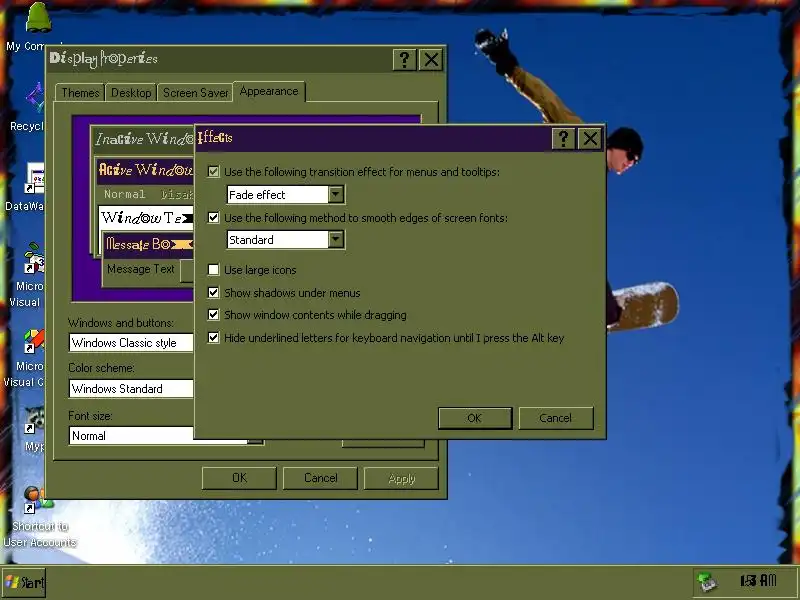Screen dimensions: 800x600
Task: Click the system tray network icon
Action: pyautogui.click(x=707, y=582)
